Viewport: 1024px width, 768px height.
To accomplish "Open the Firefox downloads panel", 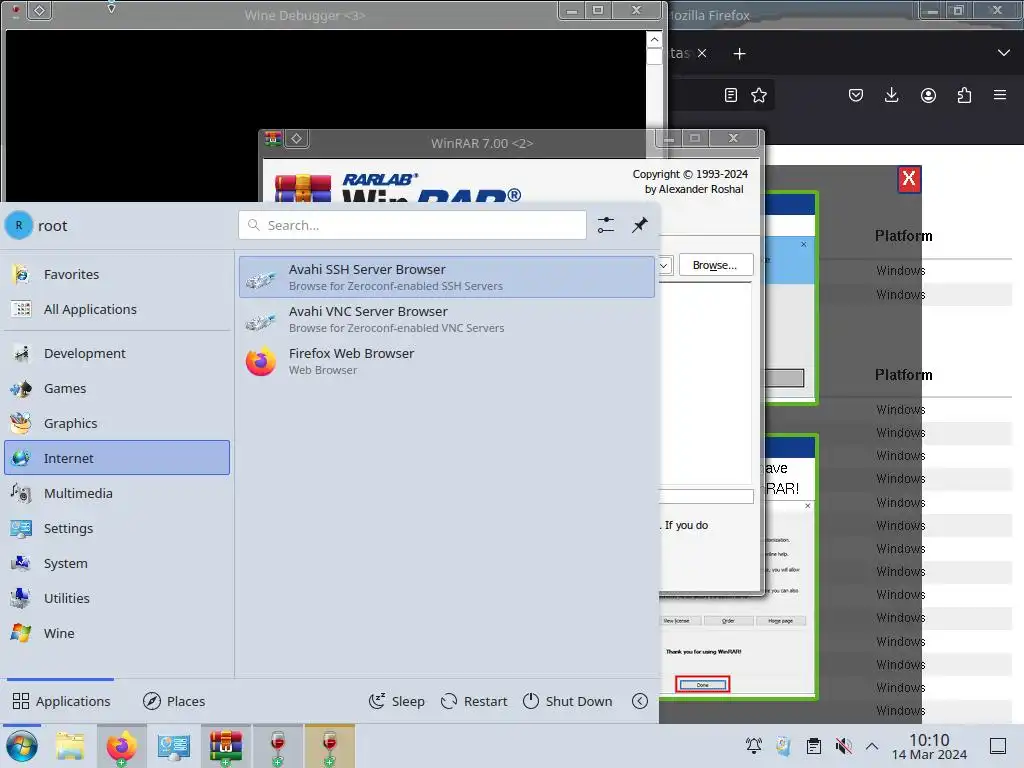I will click(891, 95).
